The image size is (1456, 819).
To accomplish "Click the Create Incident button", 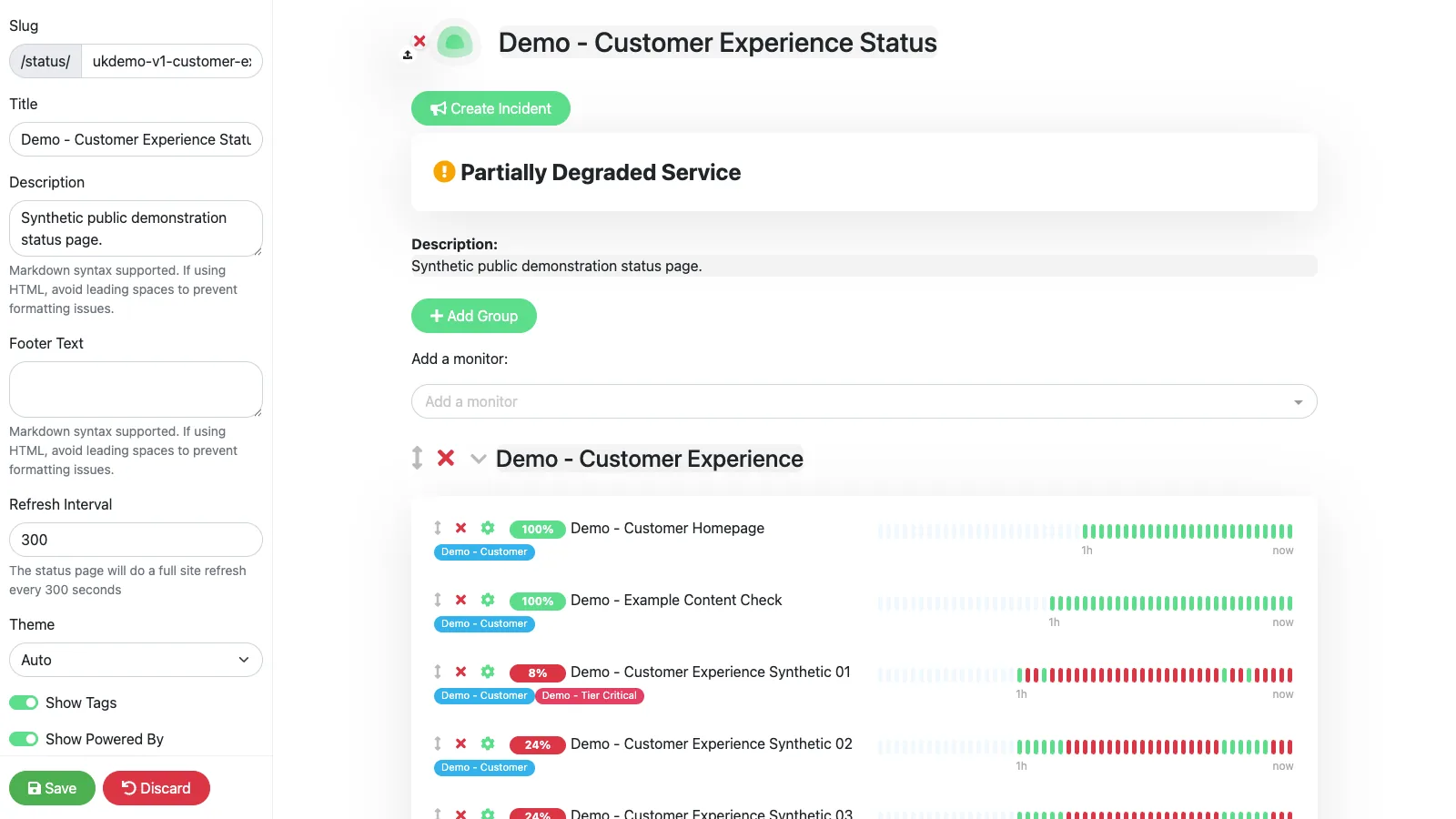I will pos(490,108).
